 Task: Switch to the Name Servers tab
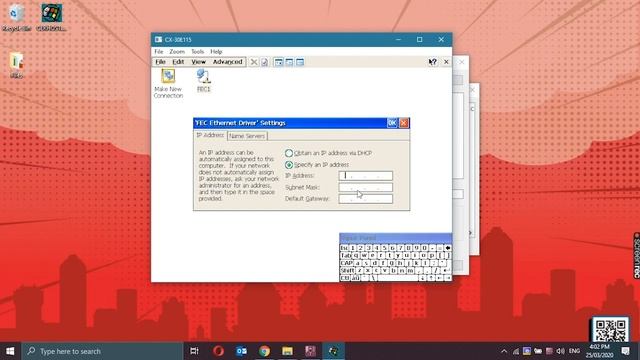point(247,136)
